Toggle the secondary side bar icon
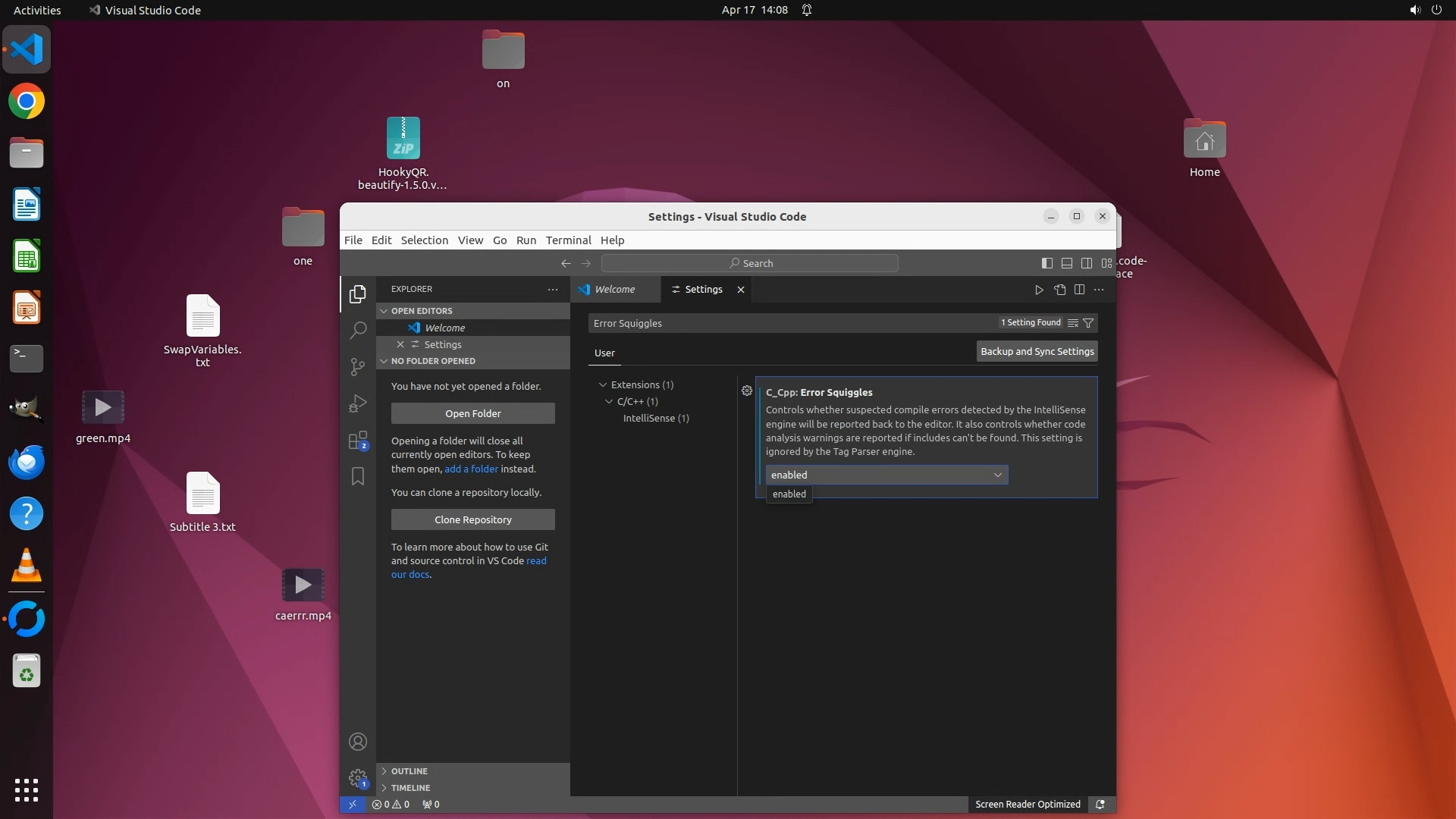This screenshot has height=819, width=1456. tap(1087, 263)
